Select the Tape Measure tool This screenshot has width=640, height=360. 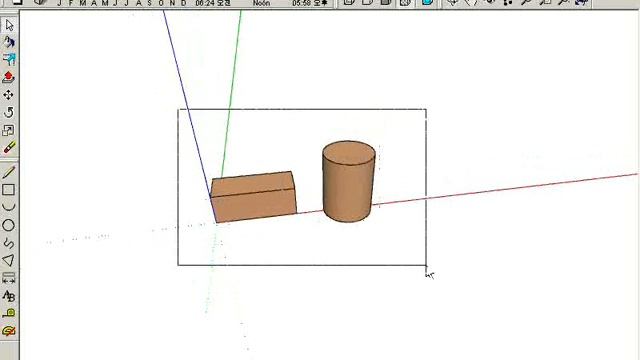[9, 313]
